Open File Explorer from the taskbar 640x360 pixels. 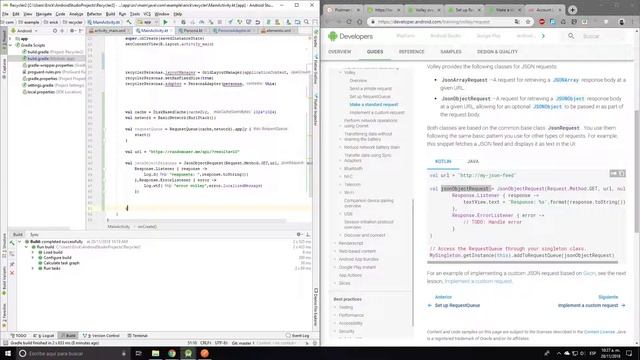pos(156,353)
